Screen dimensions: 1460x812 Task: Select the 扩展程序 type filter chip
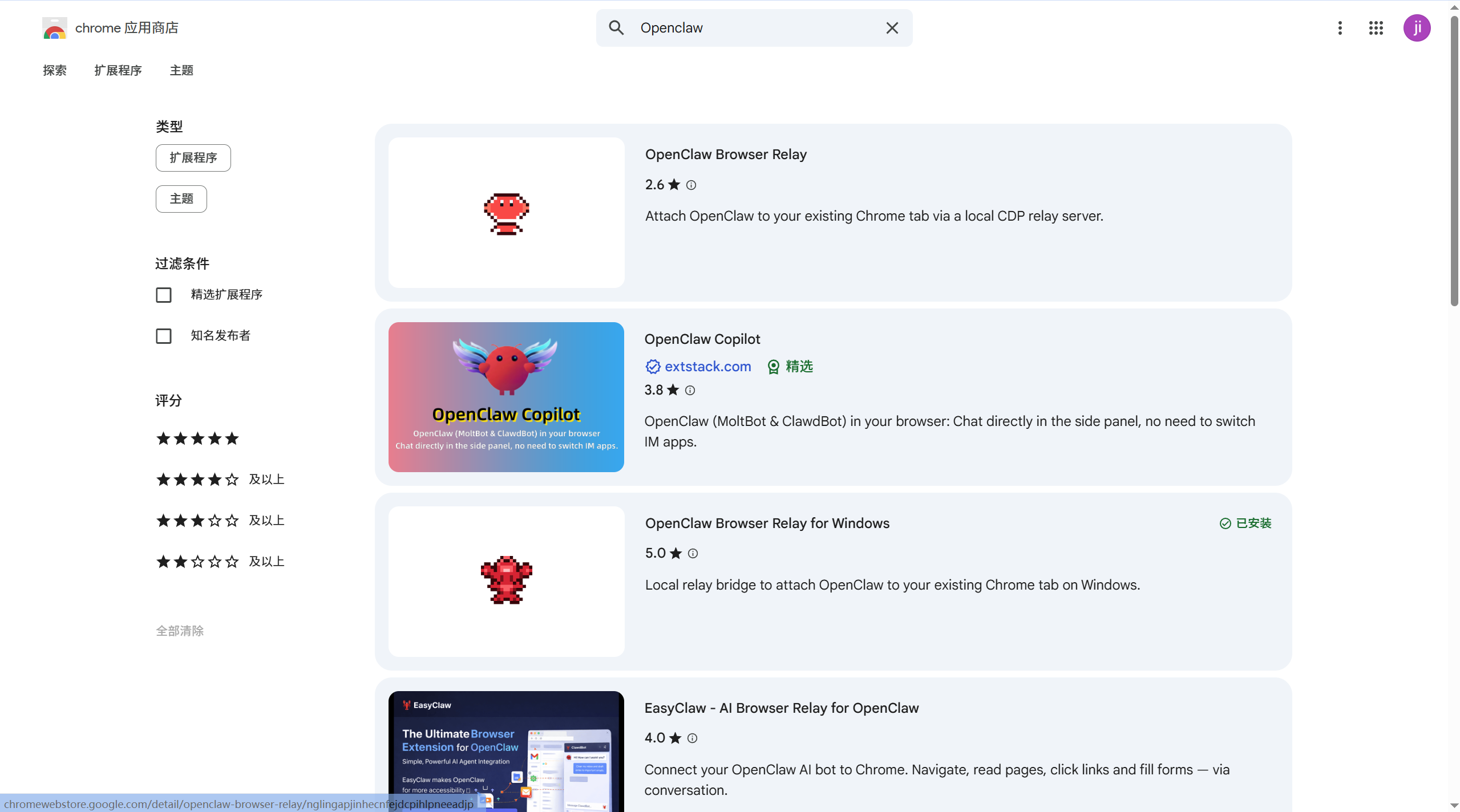point(193,158)
